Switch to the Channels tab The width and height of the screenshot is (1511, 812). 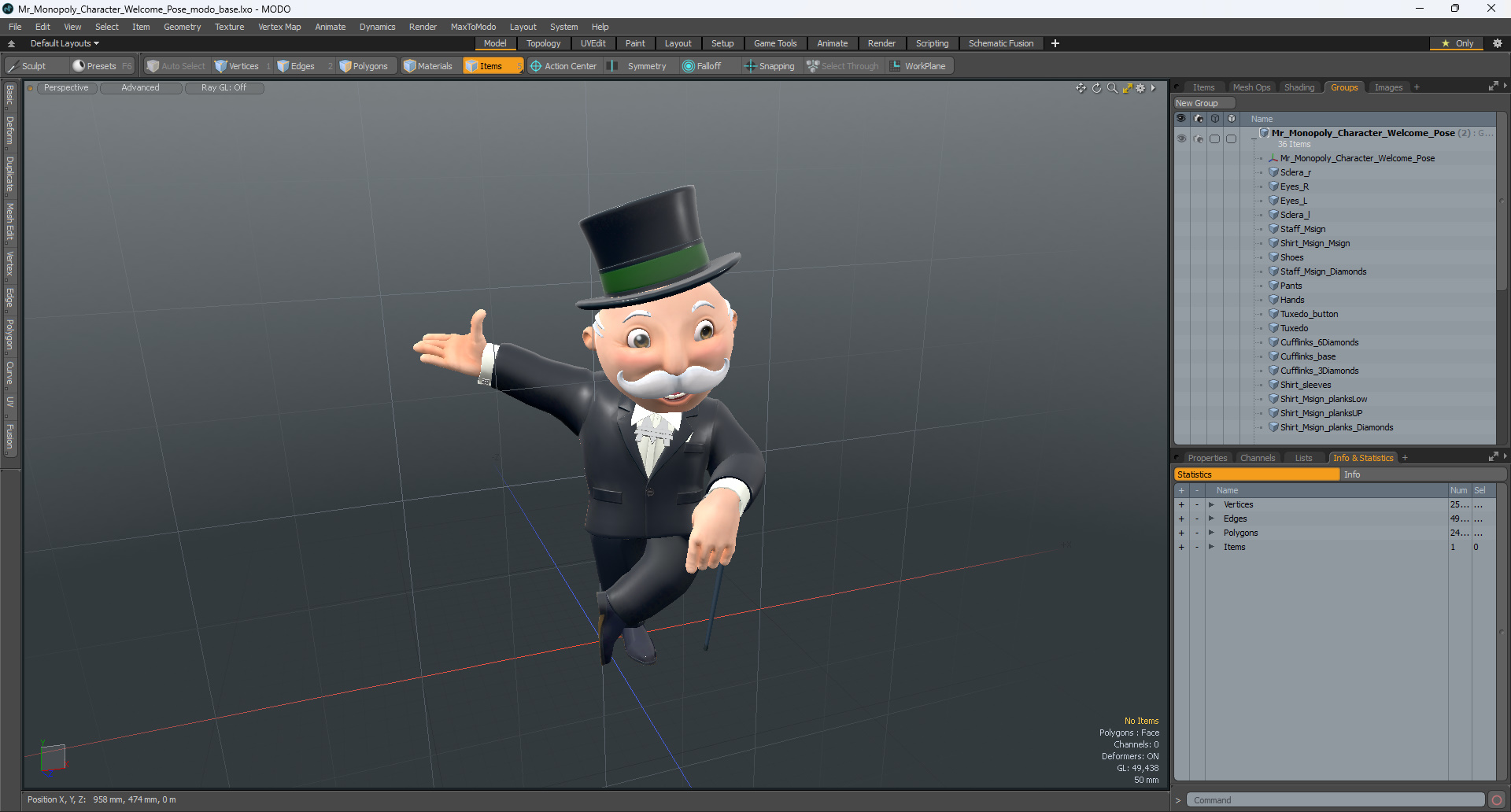1257,458
